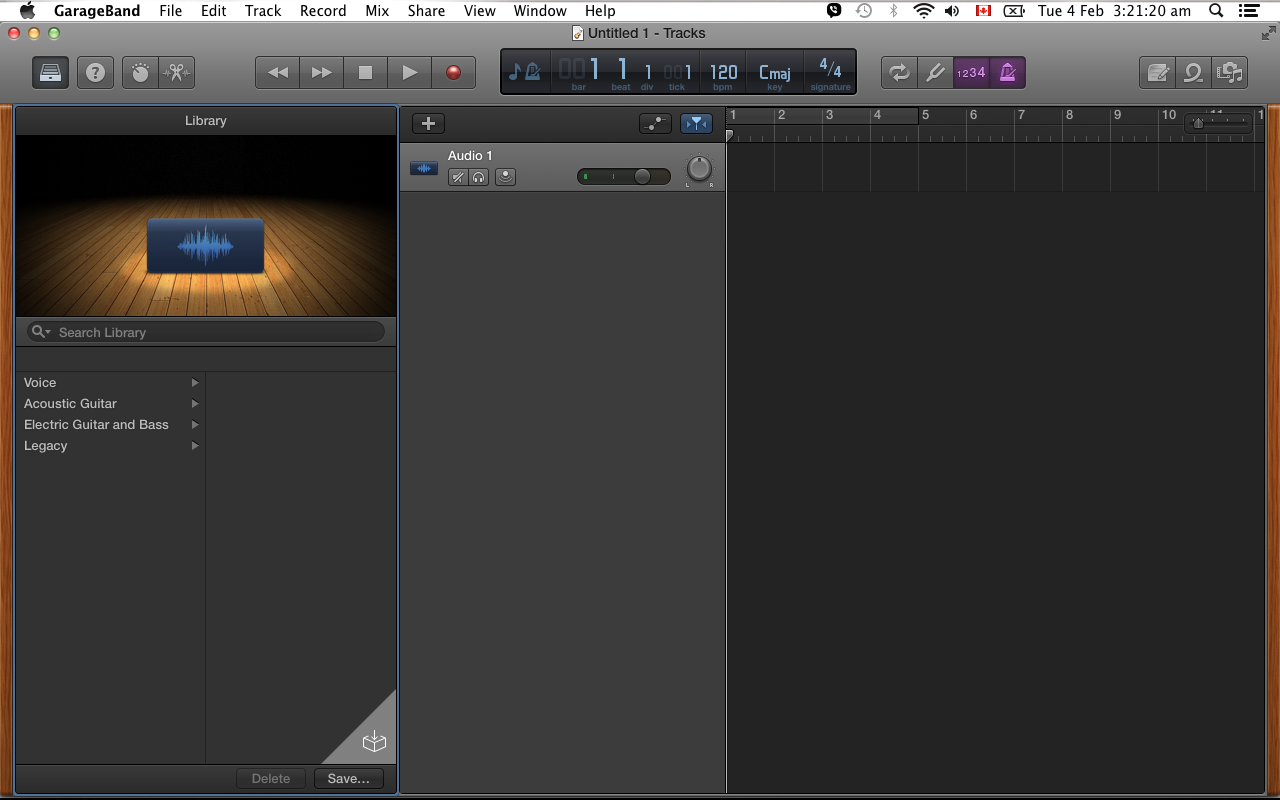Open the Media Browser button
This screenshot has height=800, width=1280.
[1229, 73]
